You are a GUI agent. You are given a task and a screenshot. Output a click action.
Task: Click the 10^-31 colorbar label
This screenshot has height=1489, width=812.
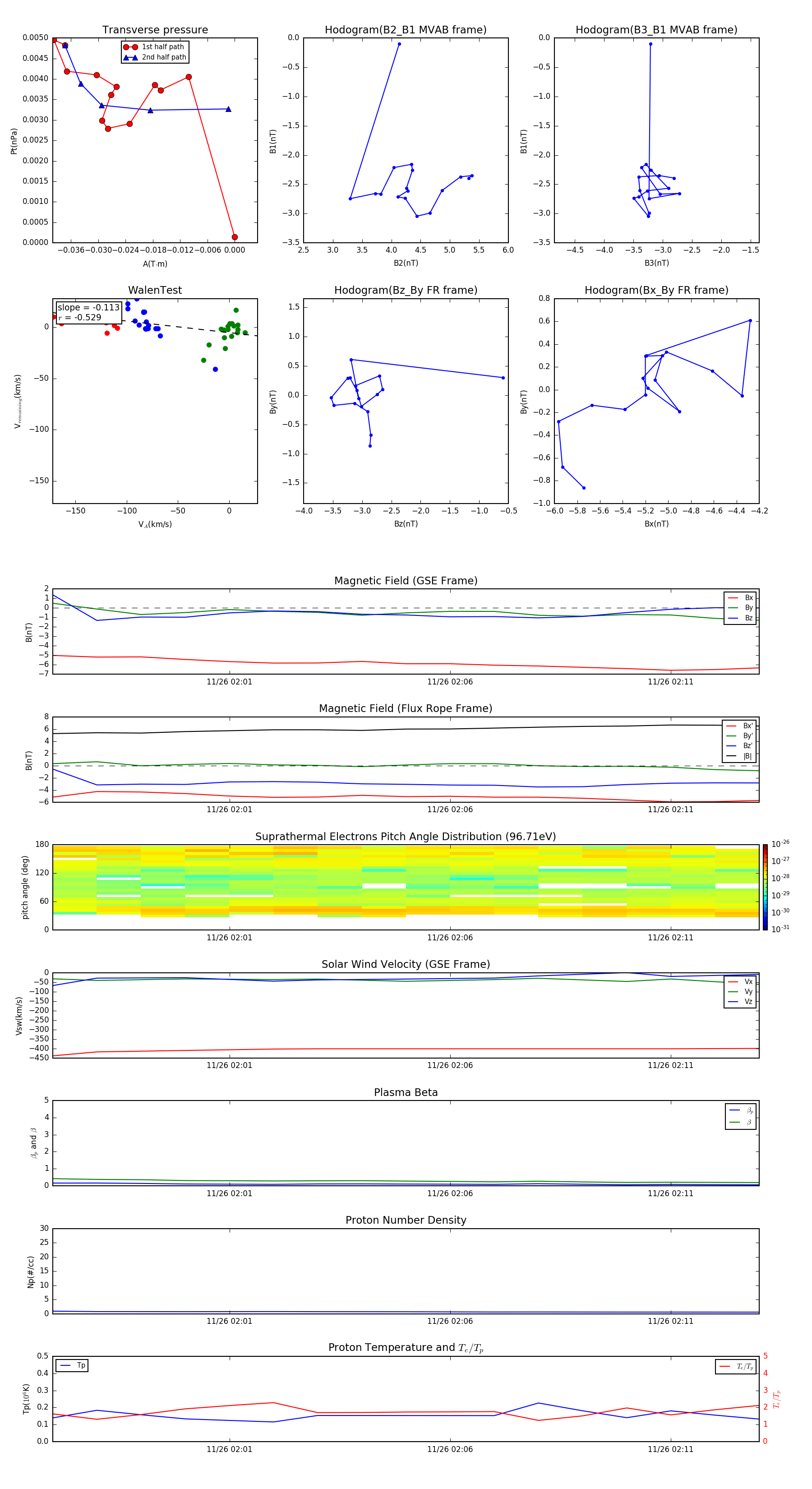click(780, 929)
